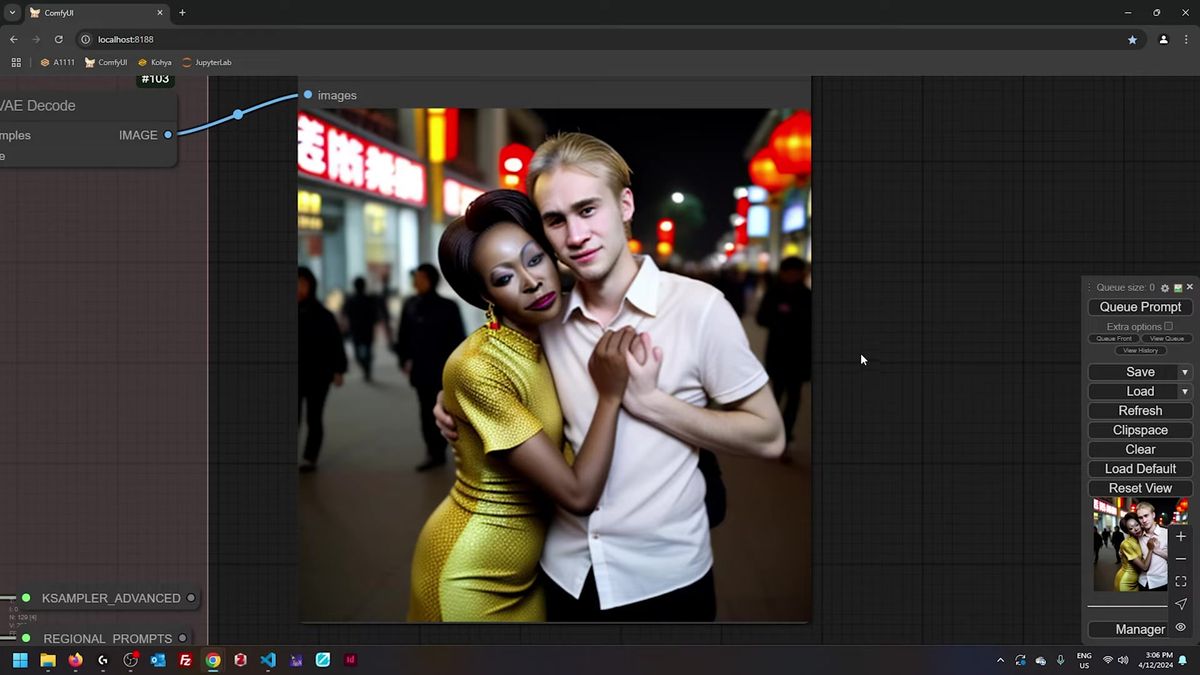This screenshot has width=1200, height=675.
Task: Bookmark this page with the star icon
Action: [x=1132, y=39]
